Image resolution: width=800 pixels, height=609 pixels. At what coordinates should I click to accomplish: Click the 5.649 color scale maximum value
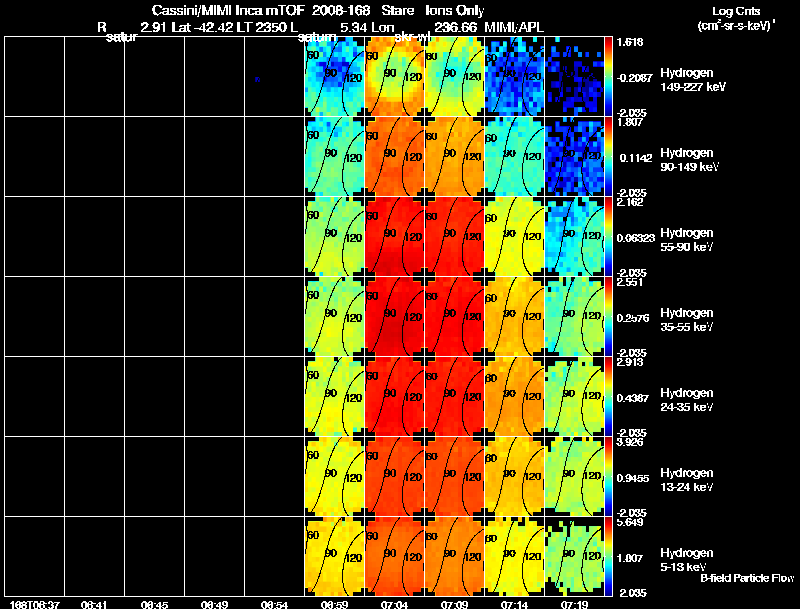[x=630, y=523]
